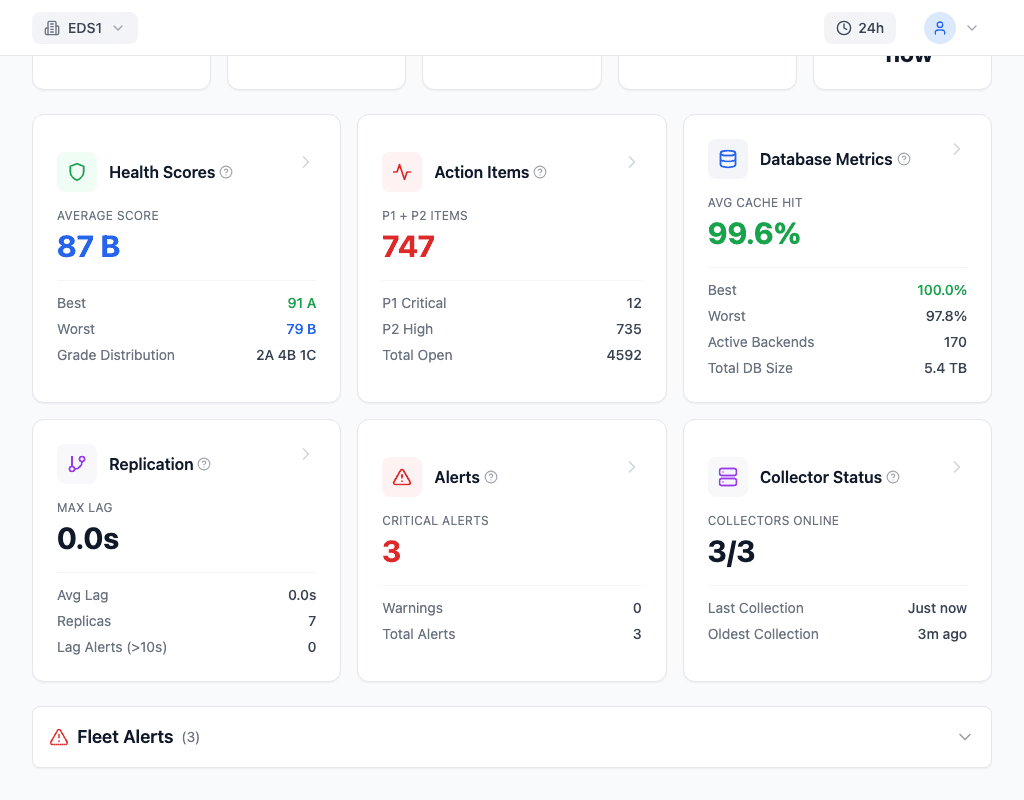The height and width of the screenshot is (800, 1024).
Task: Click the Database Metrics cylinder icon
Action: point(728,159)
